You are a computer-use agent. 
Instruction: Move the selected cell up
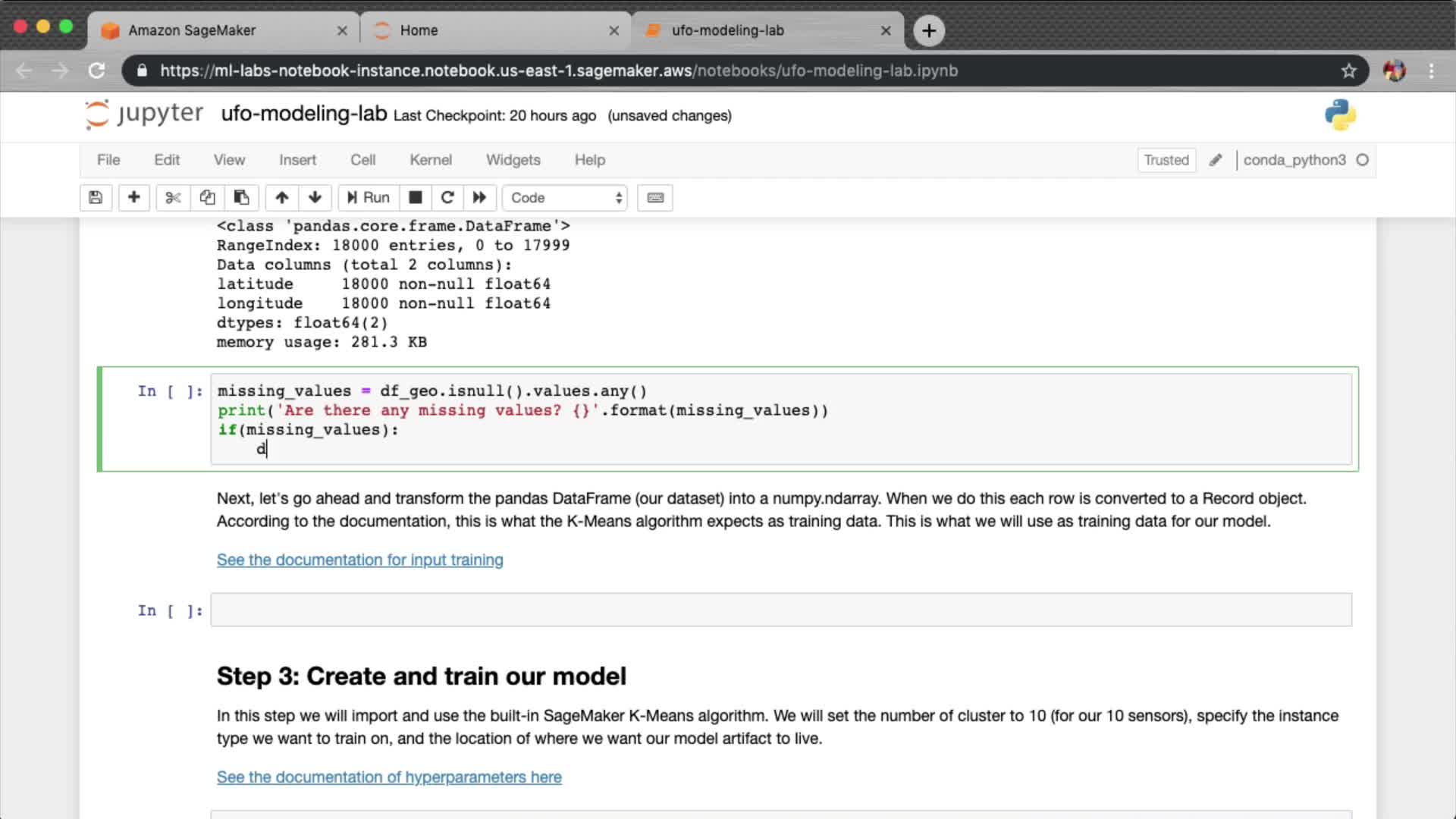click(x=282, y=198)
